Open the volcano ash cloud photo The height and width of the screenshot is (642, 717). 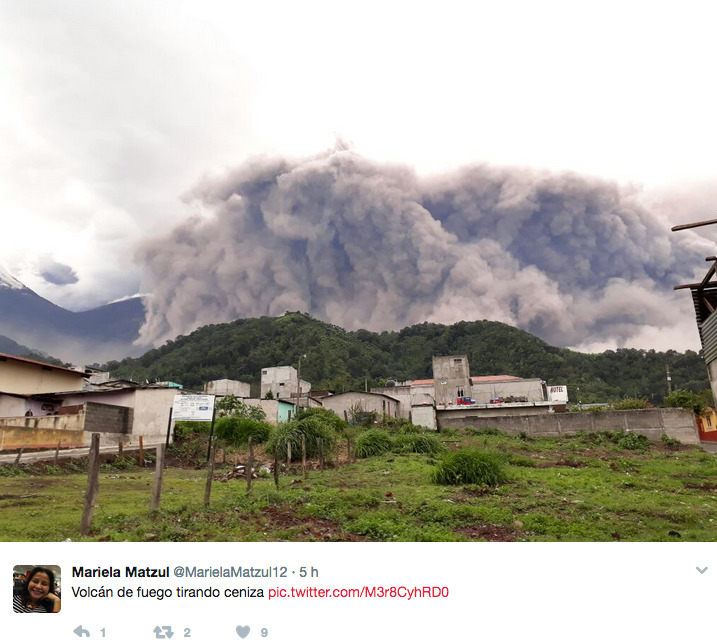(x=358, y=271)
